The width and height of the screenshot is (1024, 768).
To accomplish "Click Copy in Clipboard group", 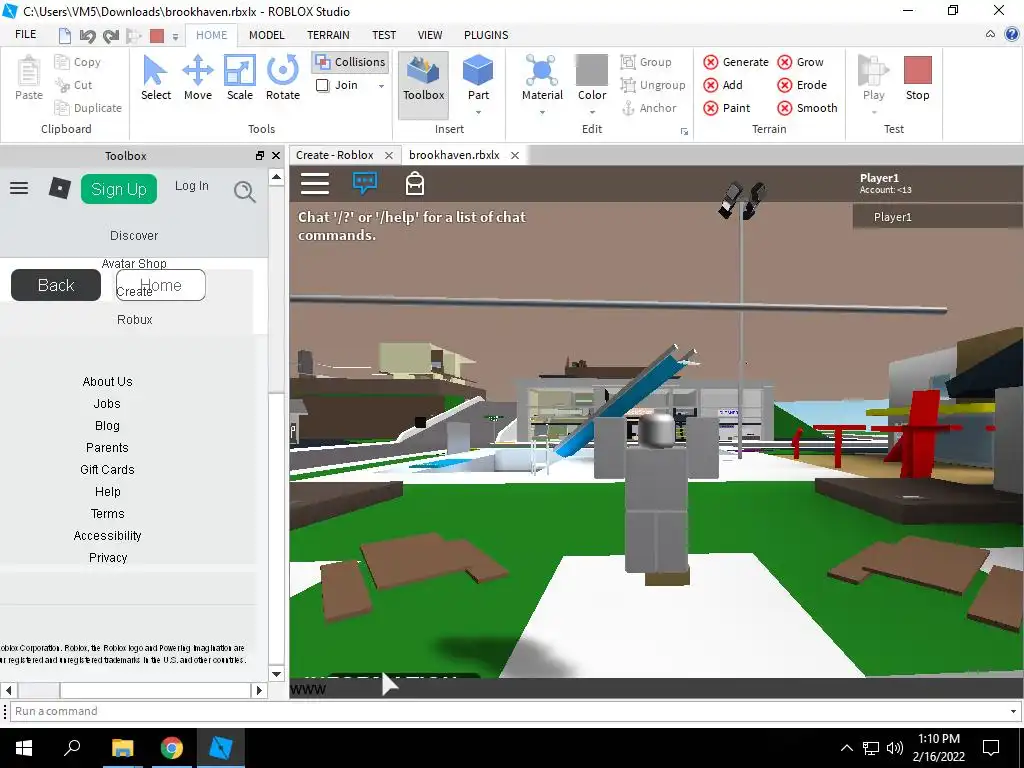I will coord(78,62).
